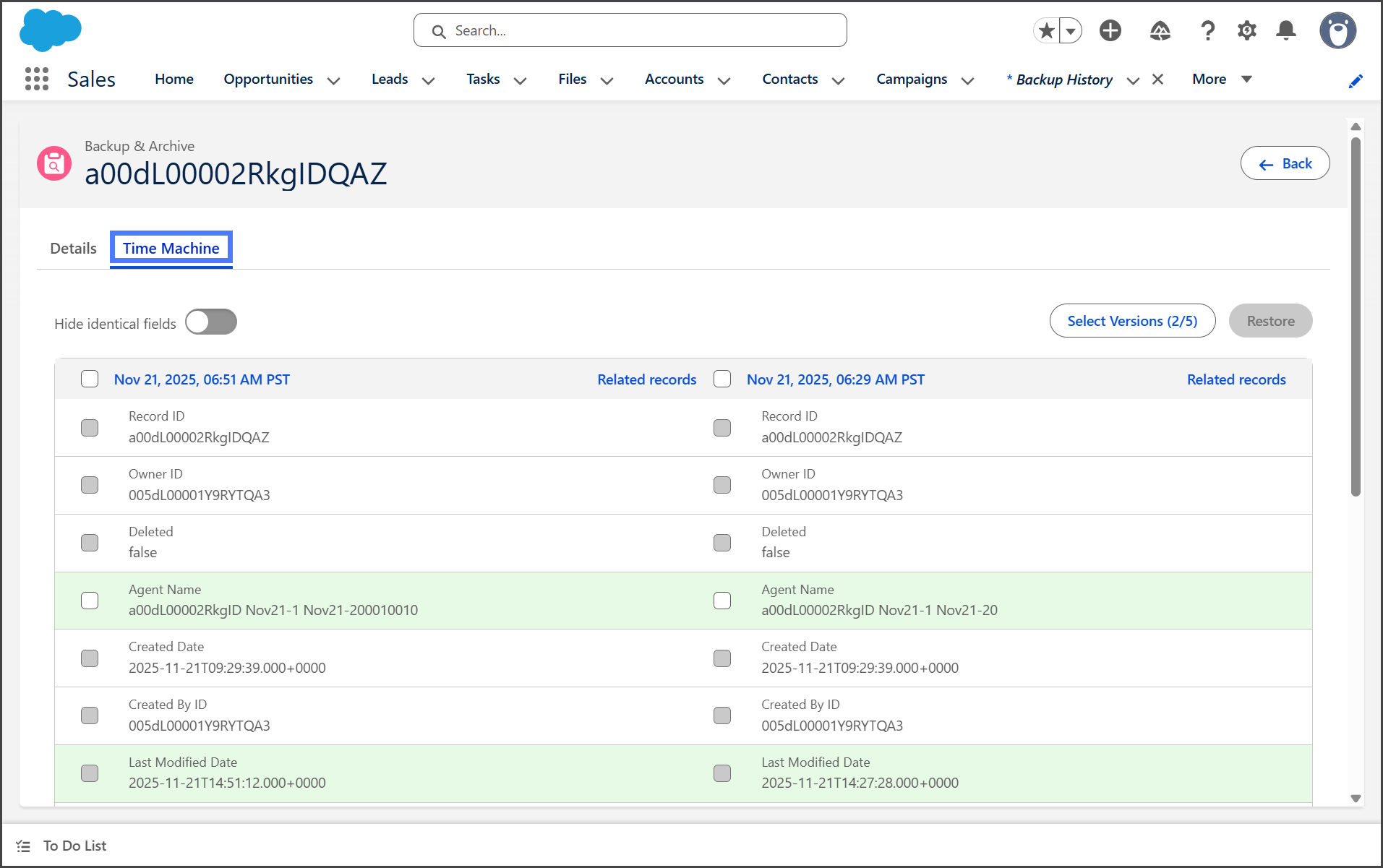Check the 06:29 AM PST version checkbox
The width and height of the screenshot is (1383, 868).
(722, 379)
